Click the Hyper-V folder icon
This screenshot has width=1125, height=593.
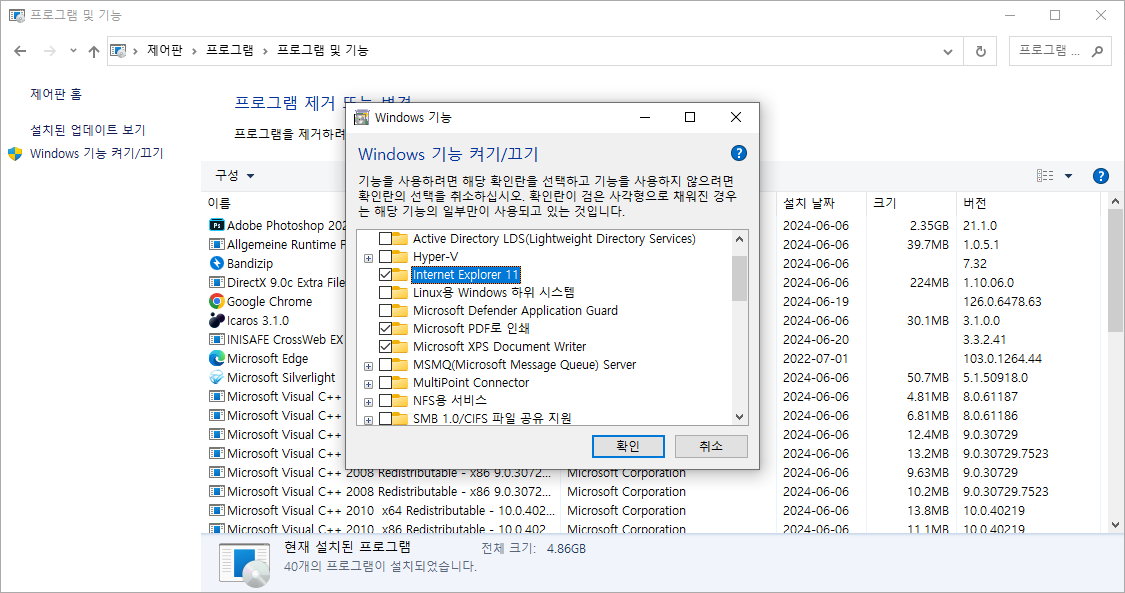point(400,257)
